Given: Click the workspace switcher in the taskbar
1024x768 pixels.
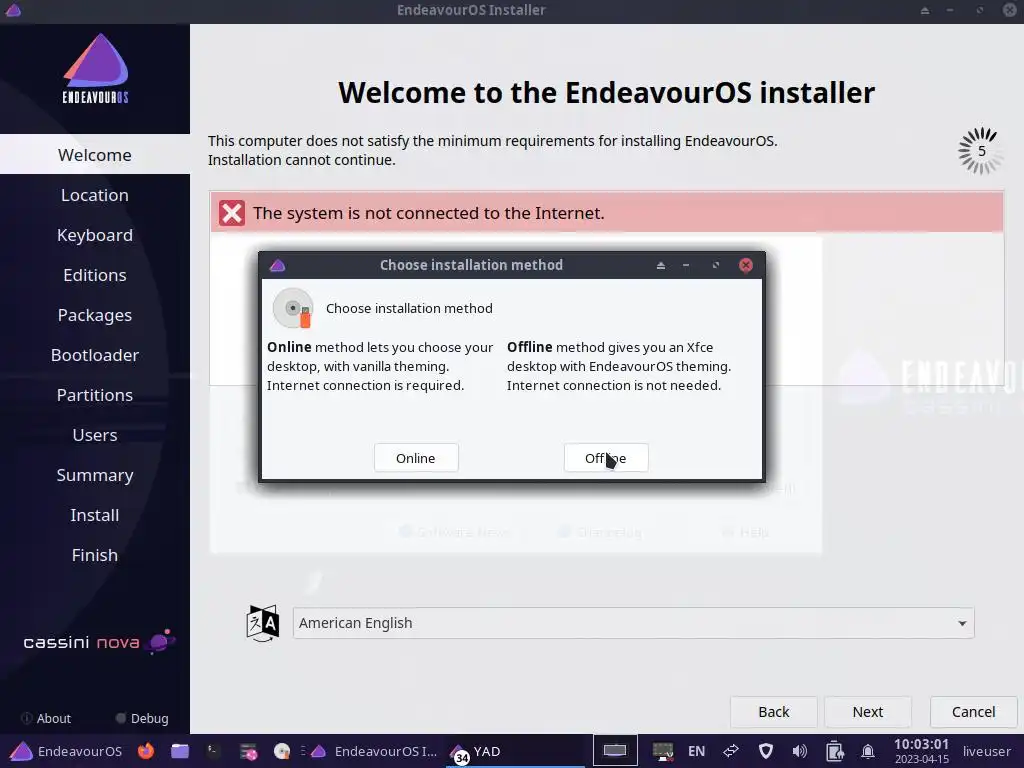Looking at the screenshot, I should 615,751.
